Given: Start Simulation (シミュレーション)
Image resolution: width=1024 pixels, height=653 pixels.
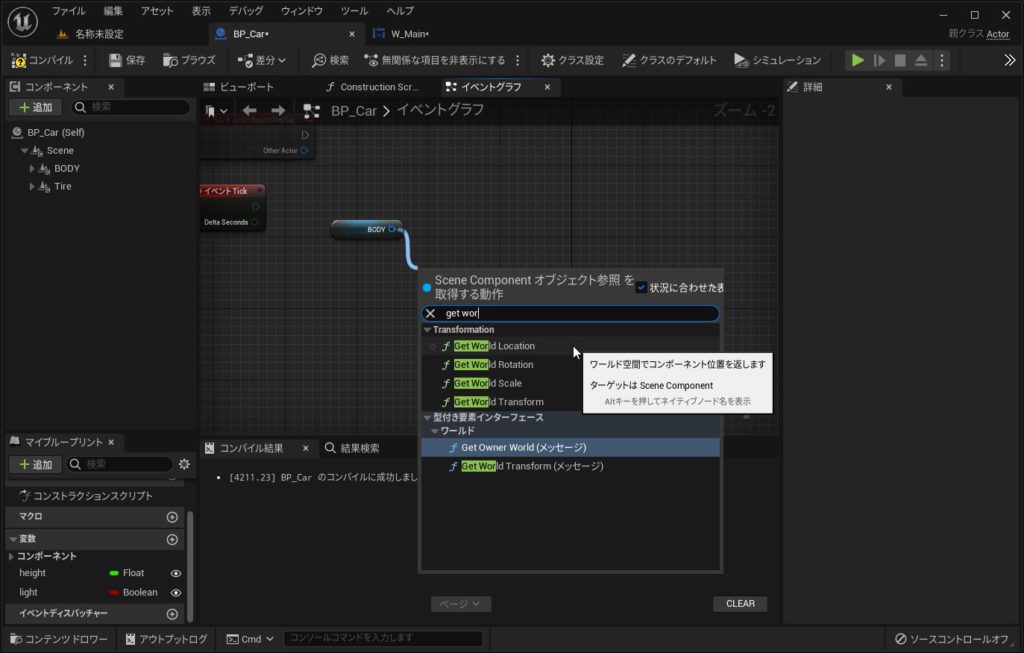Looking at the screenshot, I should pyautogui.click(x=777, y=60).
